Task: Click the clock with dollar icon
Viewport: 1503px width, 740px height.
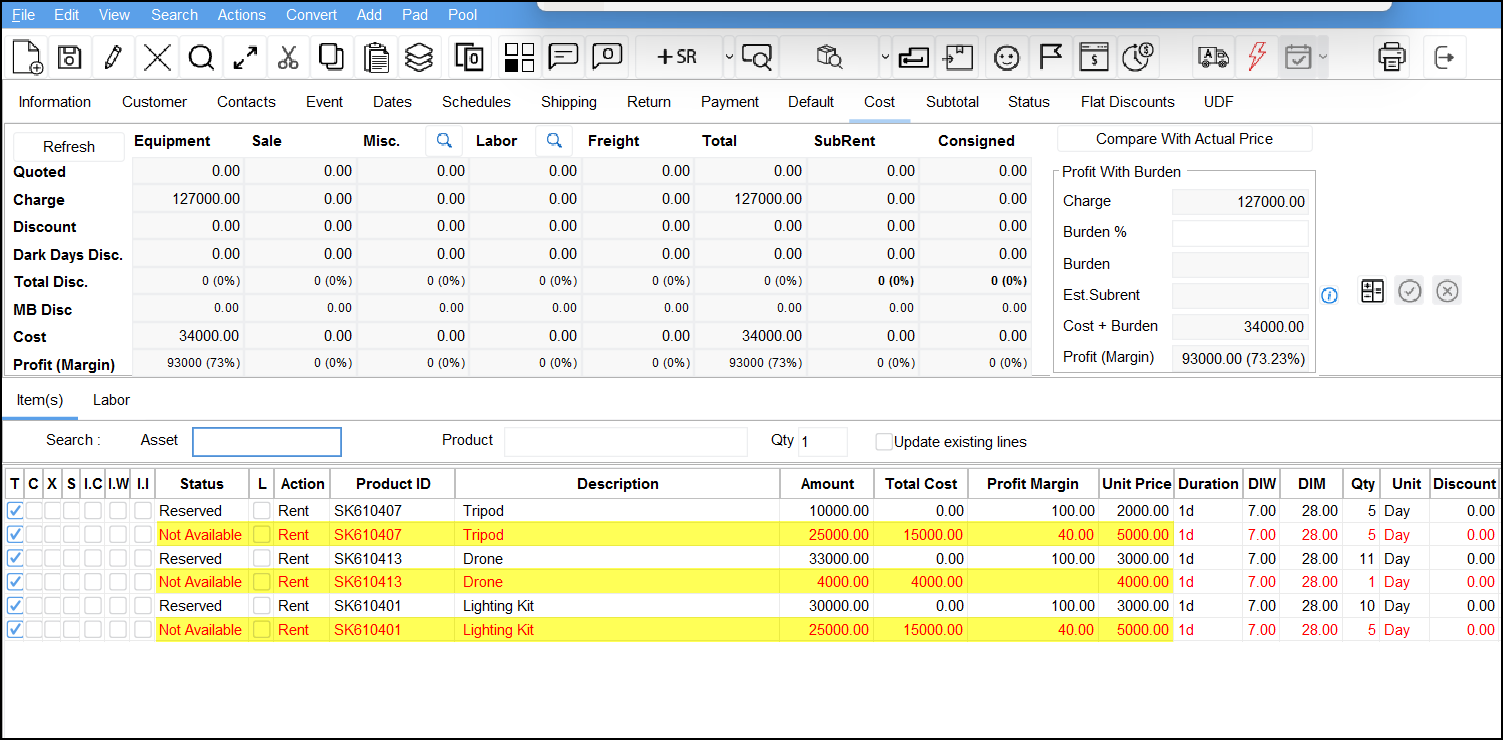Action: [1137, 57]
